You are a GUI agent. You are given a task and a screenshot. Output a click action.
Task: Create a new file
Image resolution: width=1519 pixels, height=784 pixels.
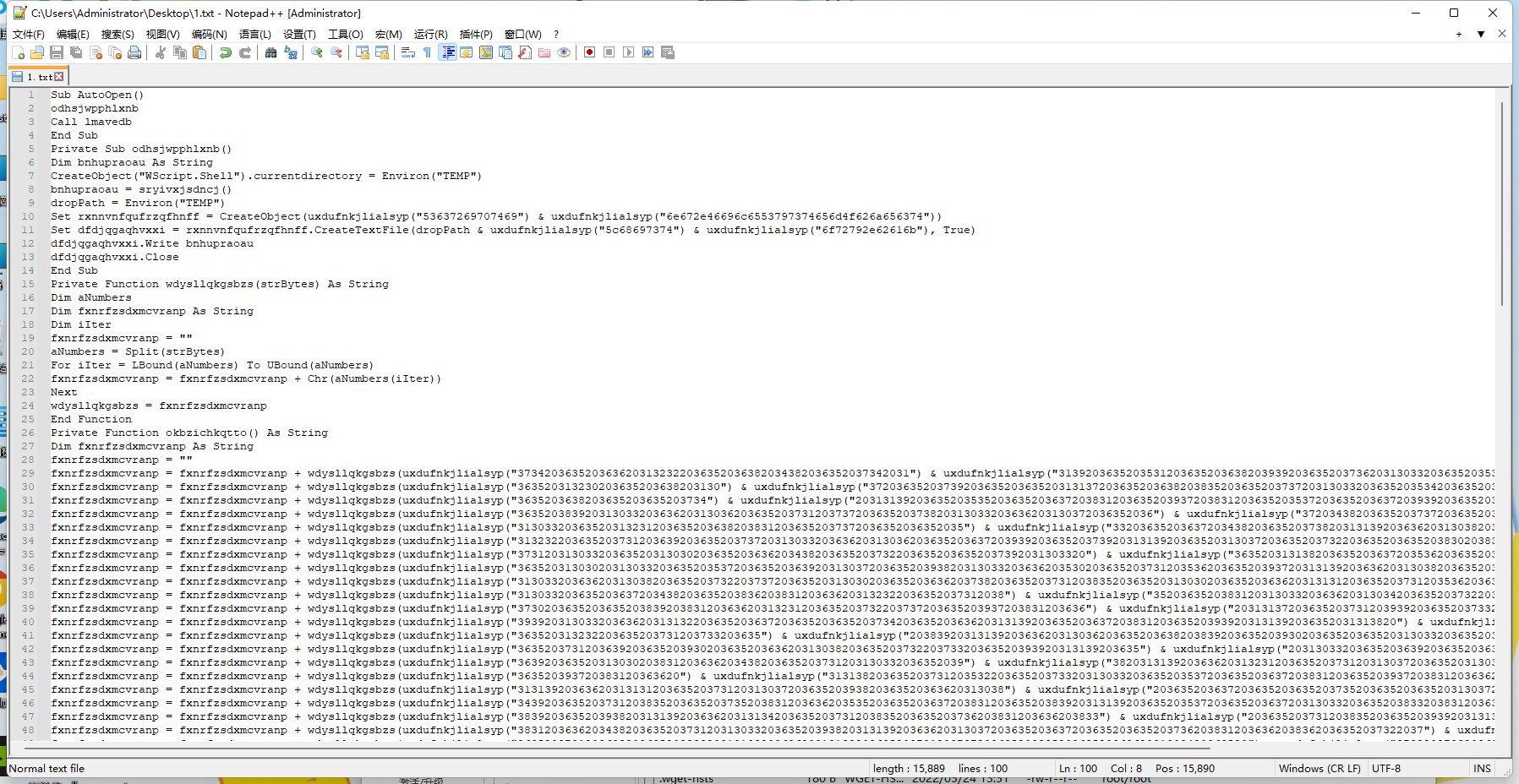coord(19,52)
